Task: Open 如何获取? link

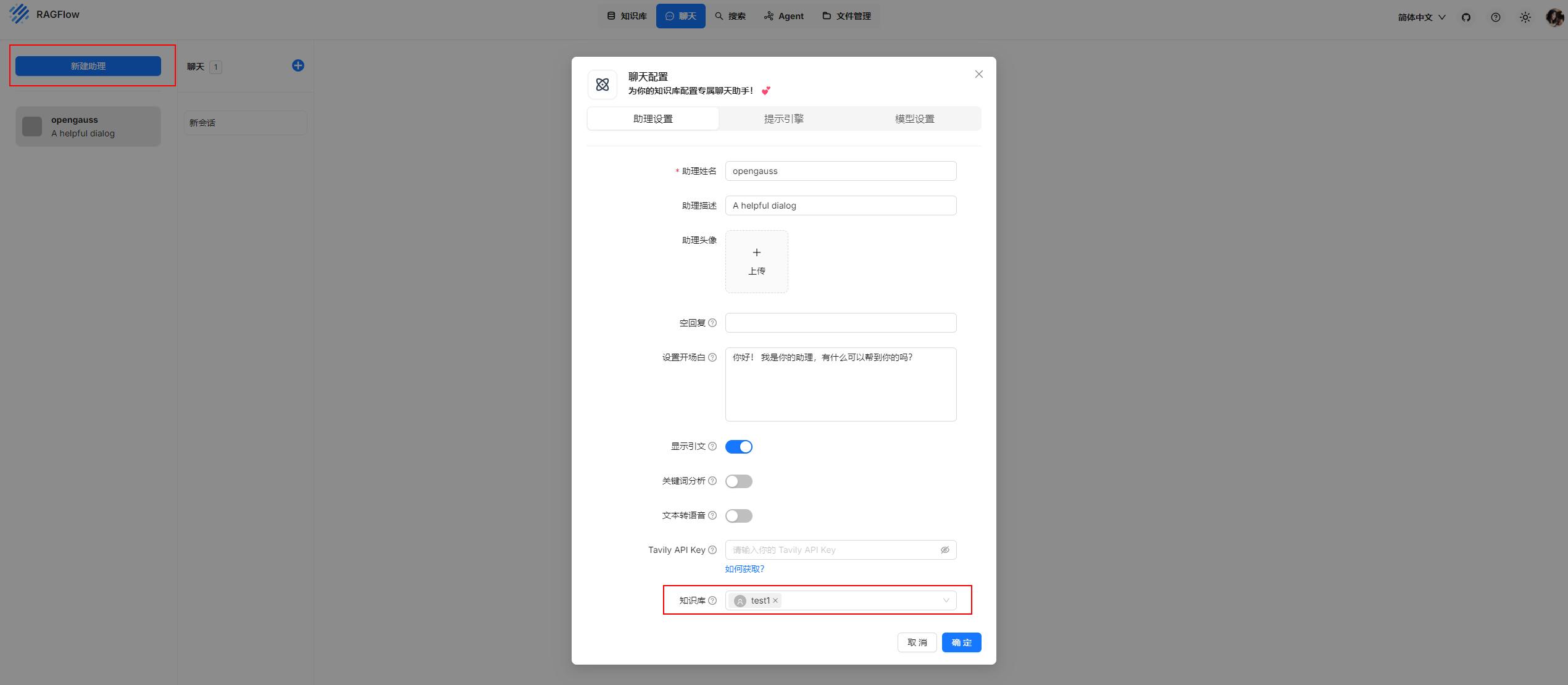Action: pos(744,569)
